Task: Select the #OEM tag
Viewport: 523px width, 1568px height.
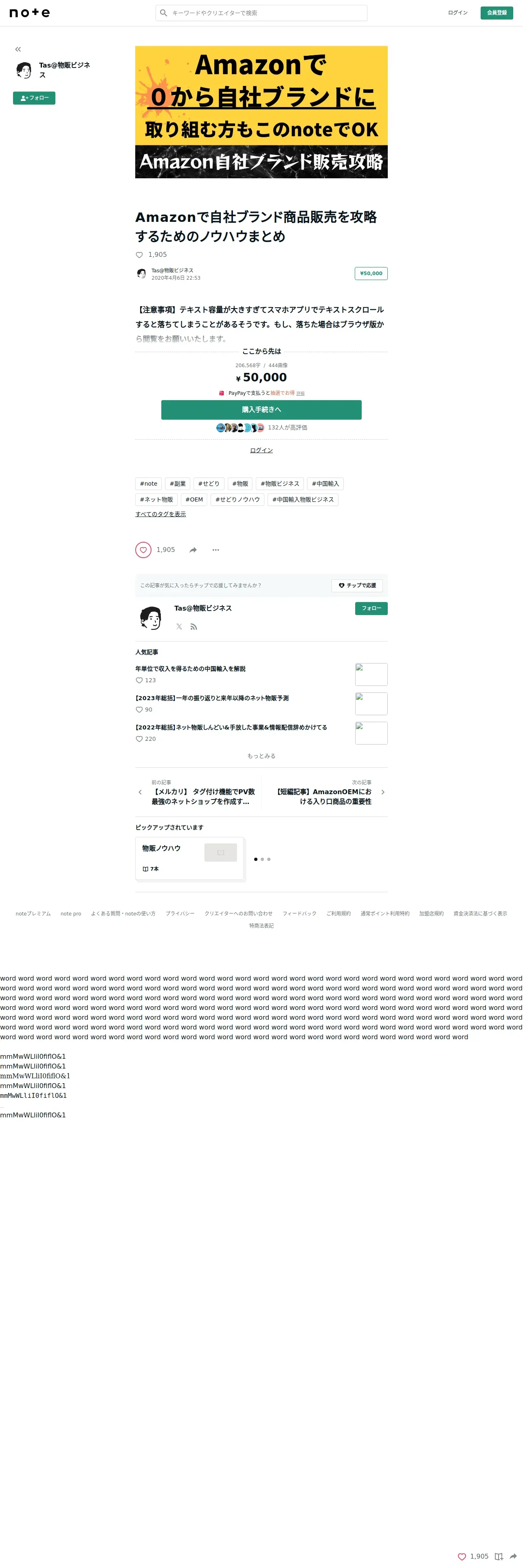Action: (x=194, y=500)
